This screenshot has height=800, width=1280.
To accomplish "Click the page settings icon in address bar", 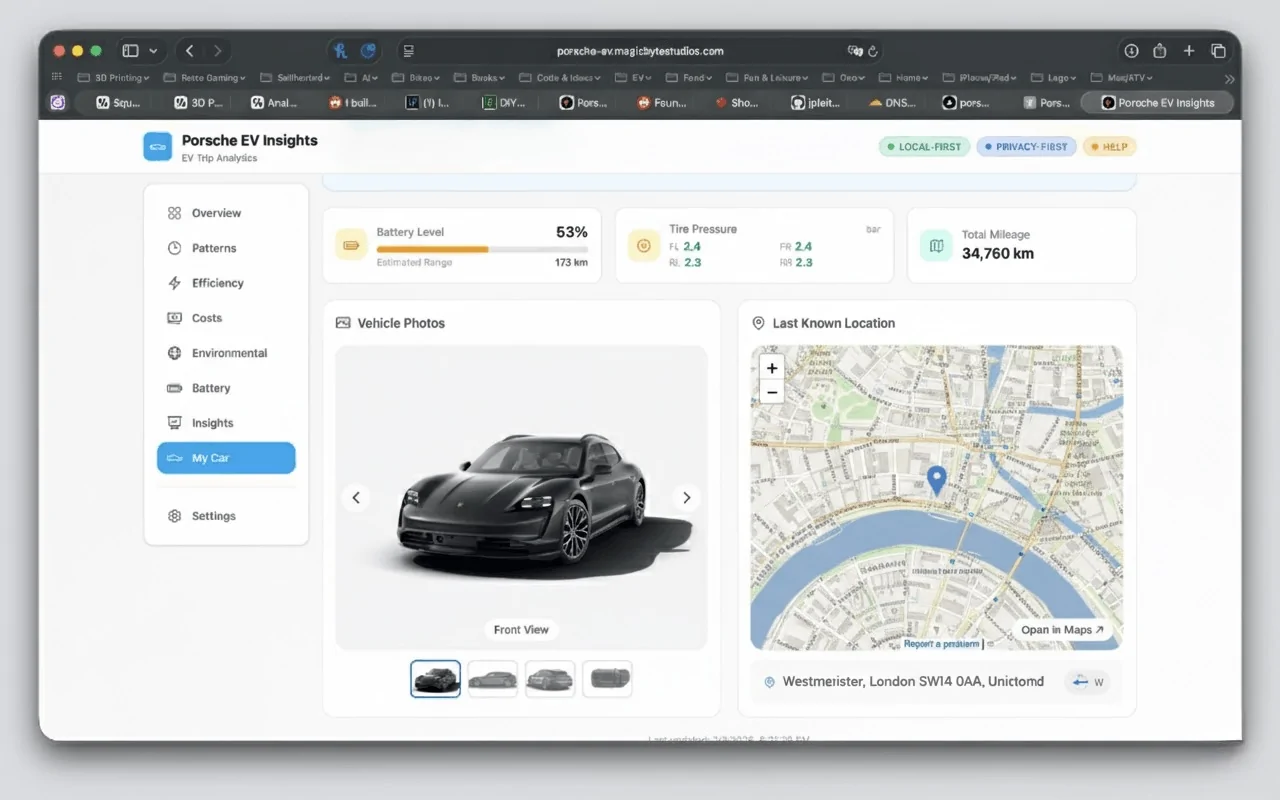I will (408, 51).
